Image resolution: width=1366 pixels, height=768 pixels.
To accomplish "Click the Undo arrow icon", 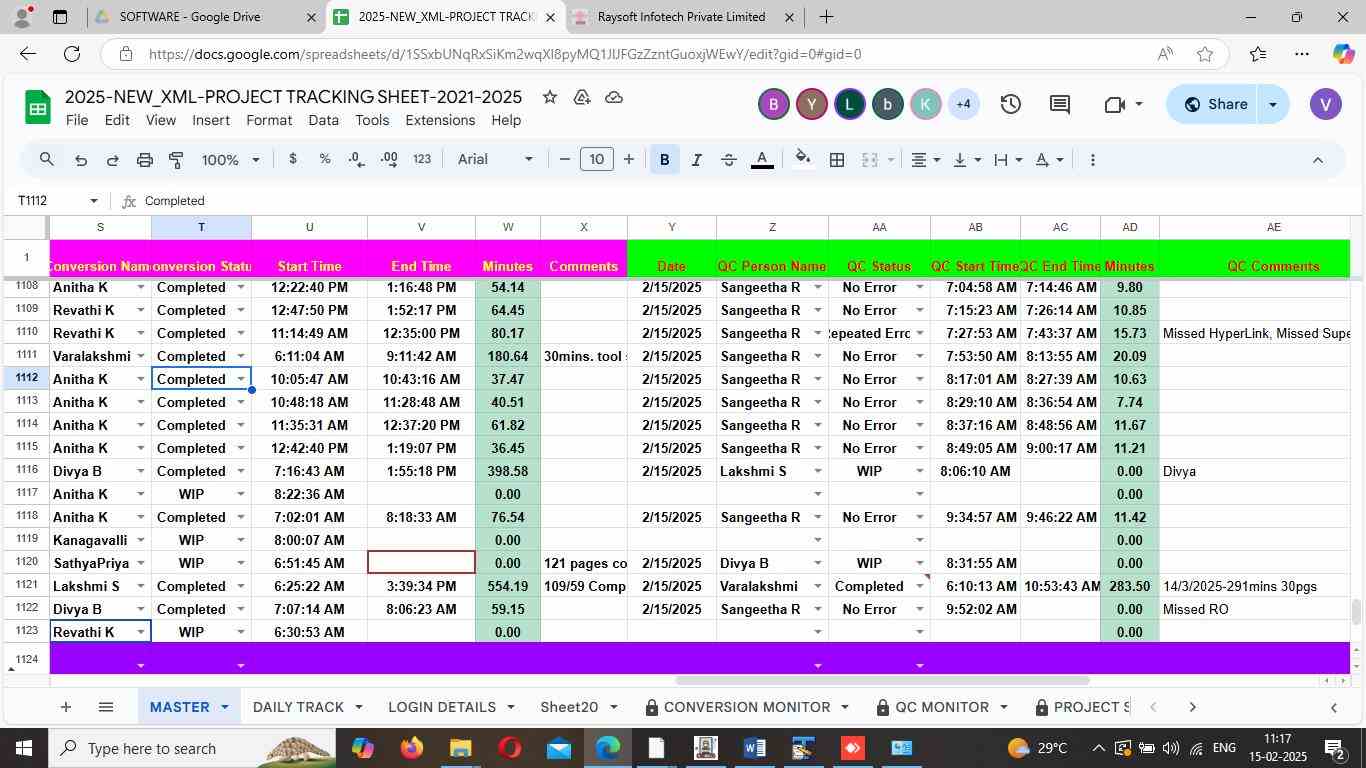I will tap(81, 160).
